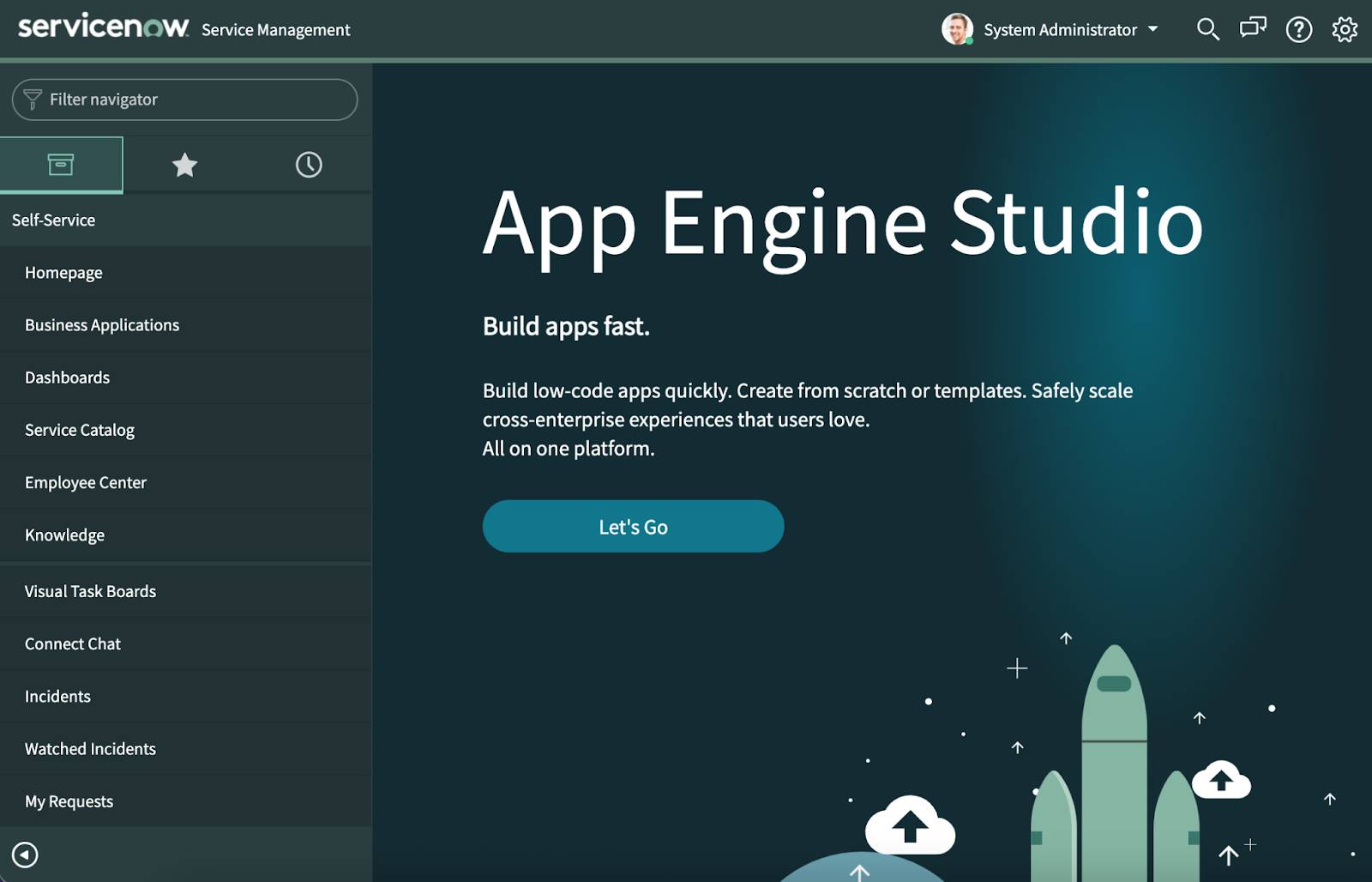Focus the Filter navigator input
Image resolution: width=1372 pixels, height=882 pixels.
(x=184, y=100)
